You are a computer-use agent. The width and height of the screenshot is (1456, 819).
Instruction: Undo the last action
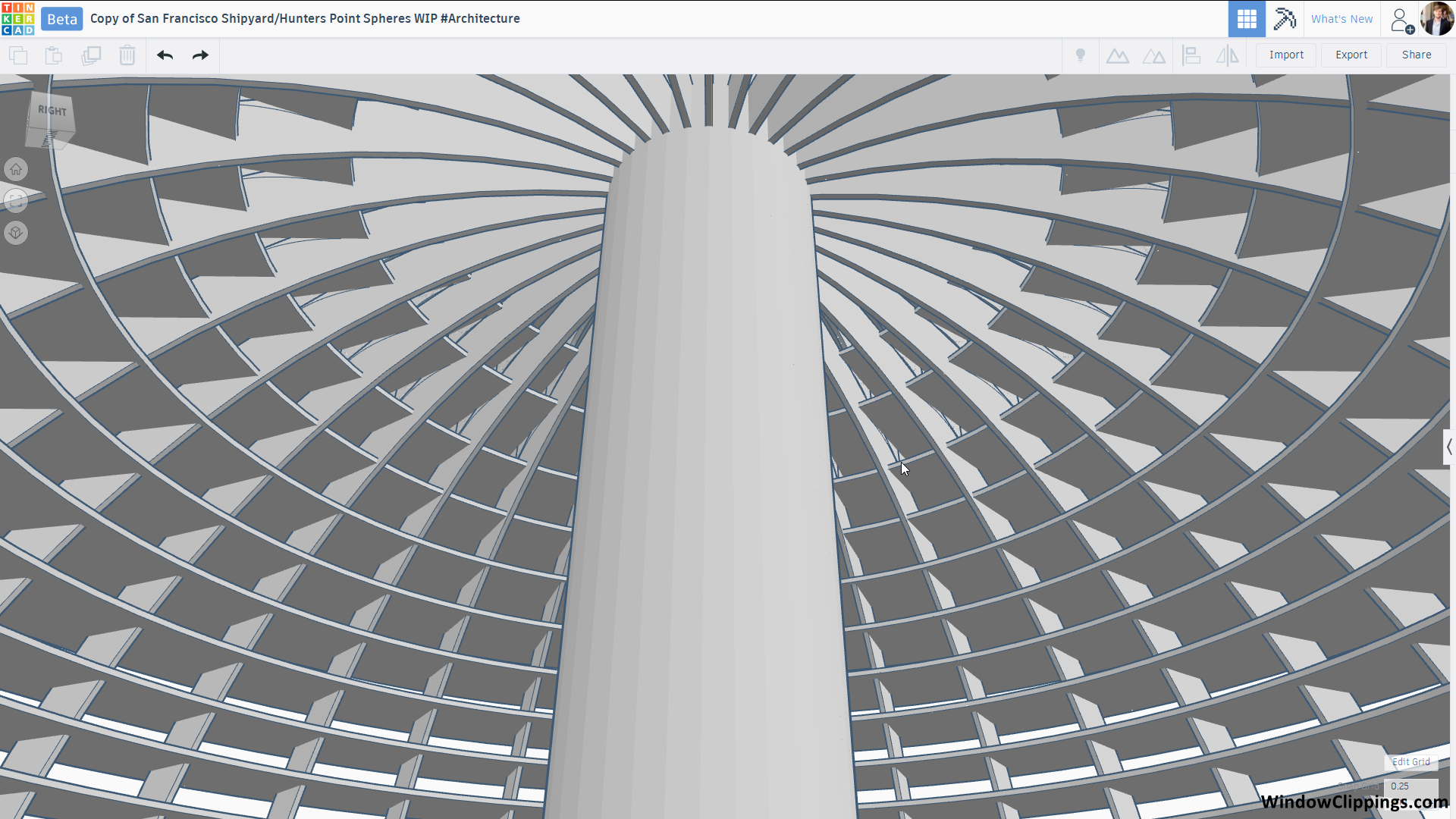[x=165, y=55]
